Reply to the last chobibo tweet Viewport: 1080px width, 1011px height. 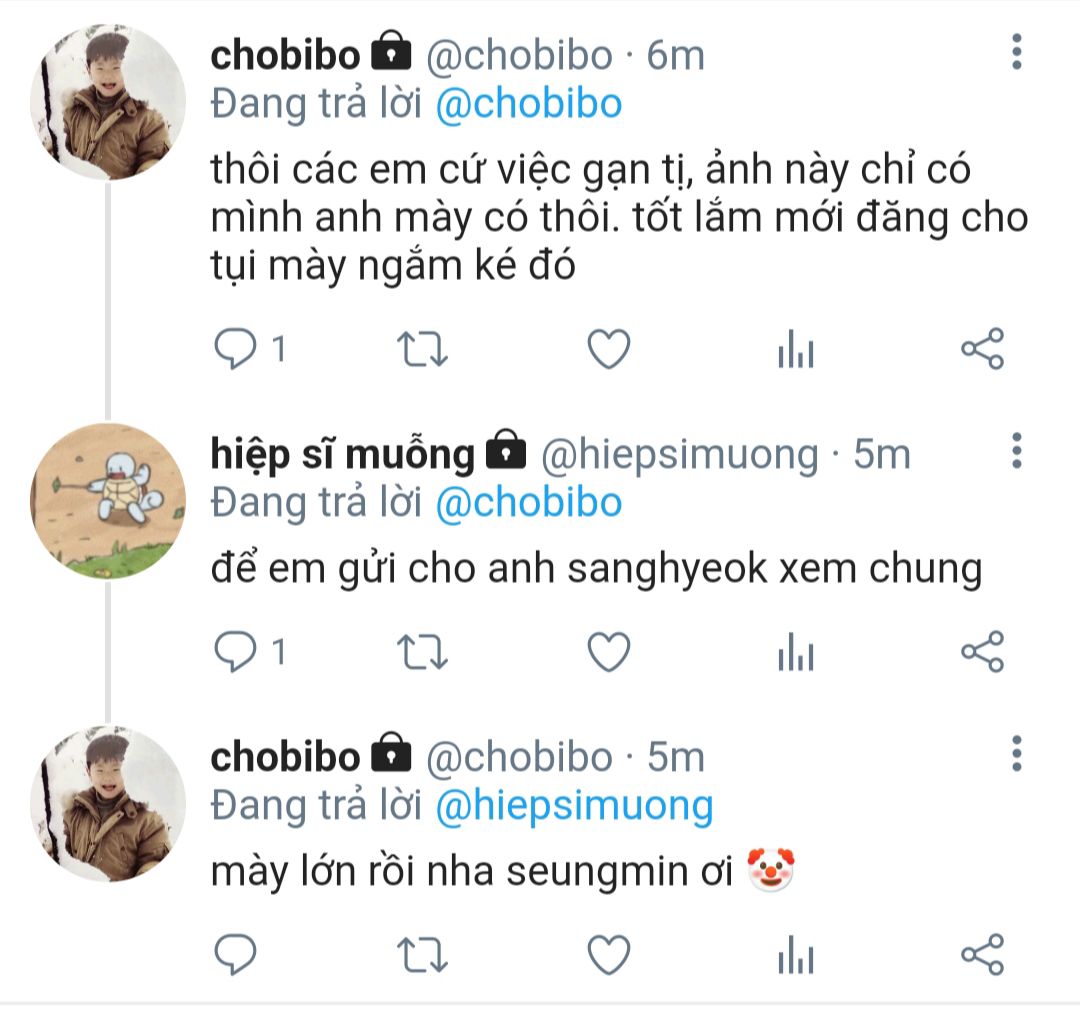[237, 955]
